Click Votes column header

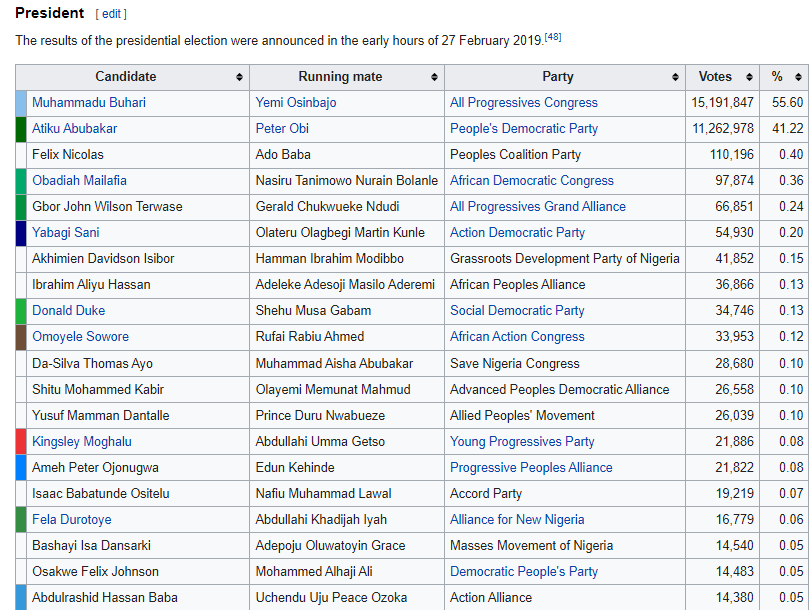point(722,77)
